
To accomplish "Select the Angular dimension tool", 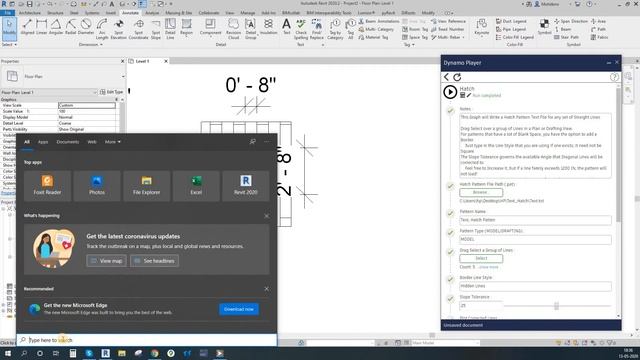I will pyautogui.click(x=56, y=27).
